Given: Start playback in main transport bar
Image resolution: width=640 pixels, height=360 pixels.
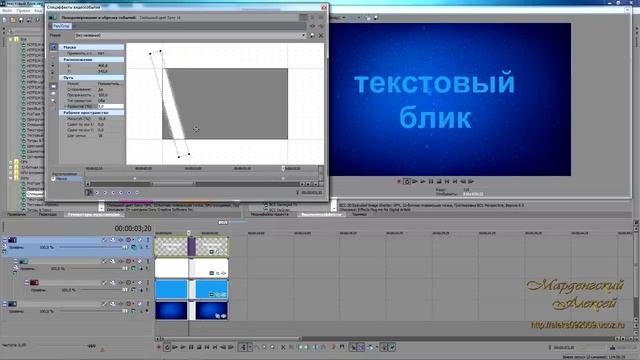Looking at the screenshot, I should [183, 347].
